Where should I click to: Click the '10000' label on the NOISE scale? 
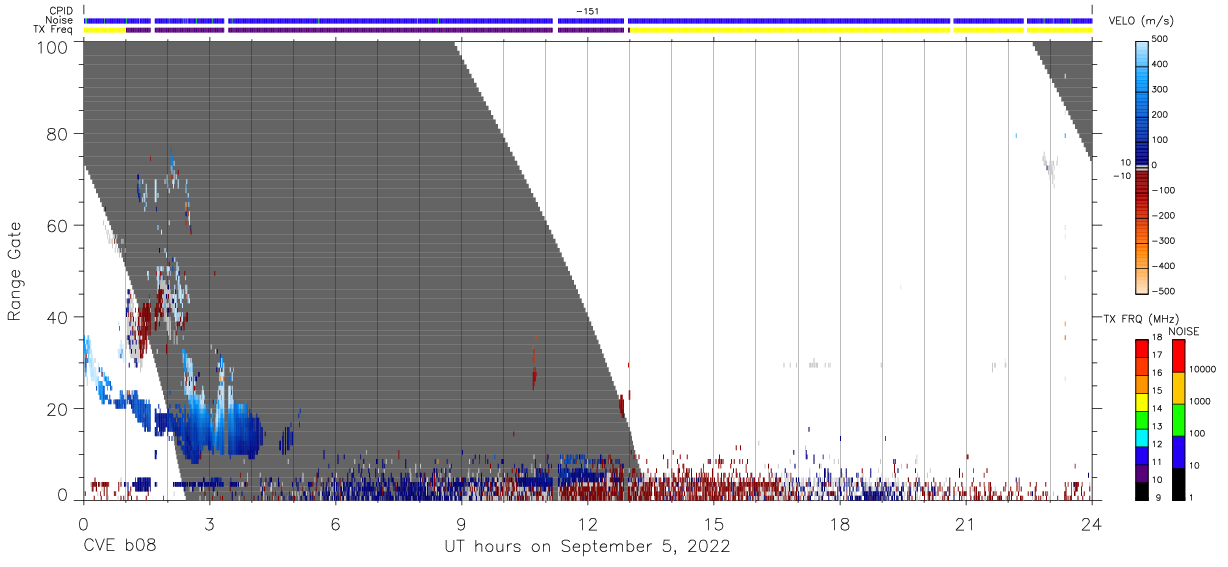pos(1204,369)
